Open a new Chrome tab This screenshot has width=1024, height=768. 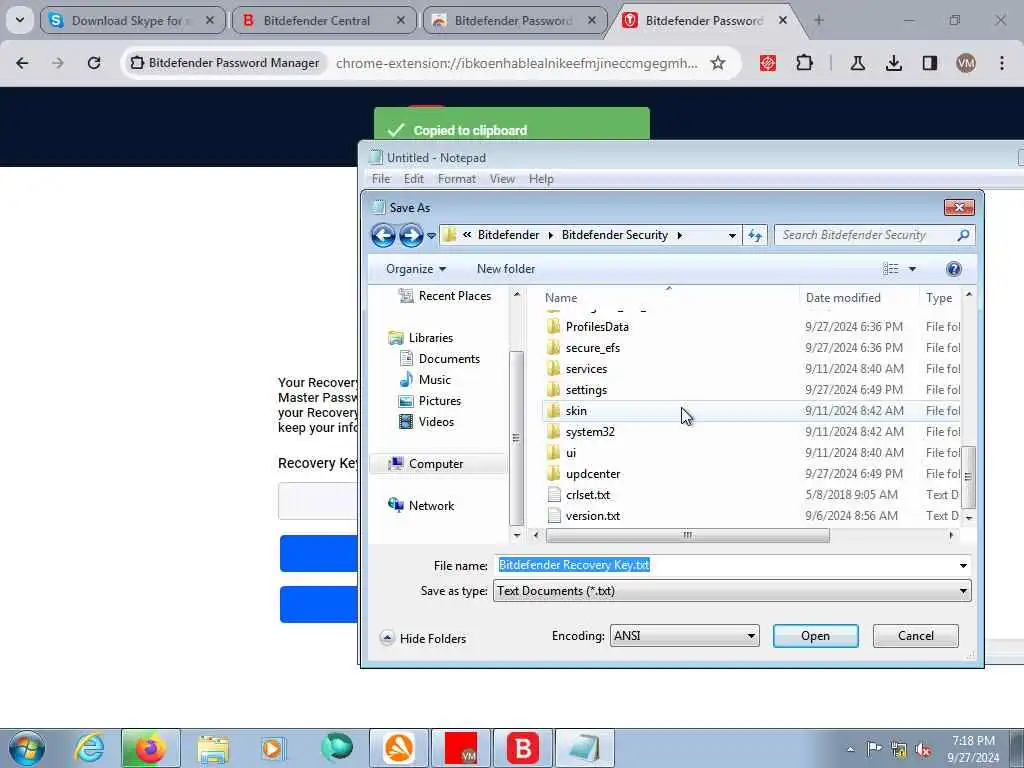click(819, 20)
